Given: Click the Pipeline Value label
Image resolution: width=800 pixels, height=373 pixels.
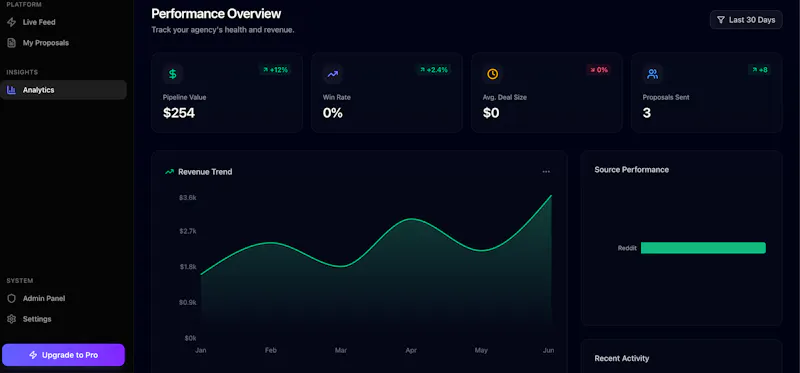Looking at the screenshot, I should pos(185,97).
